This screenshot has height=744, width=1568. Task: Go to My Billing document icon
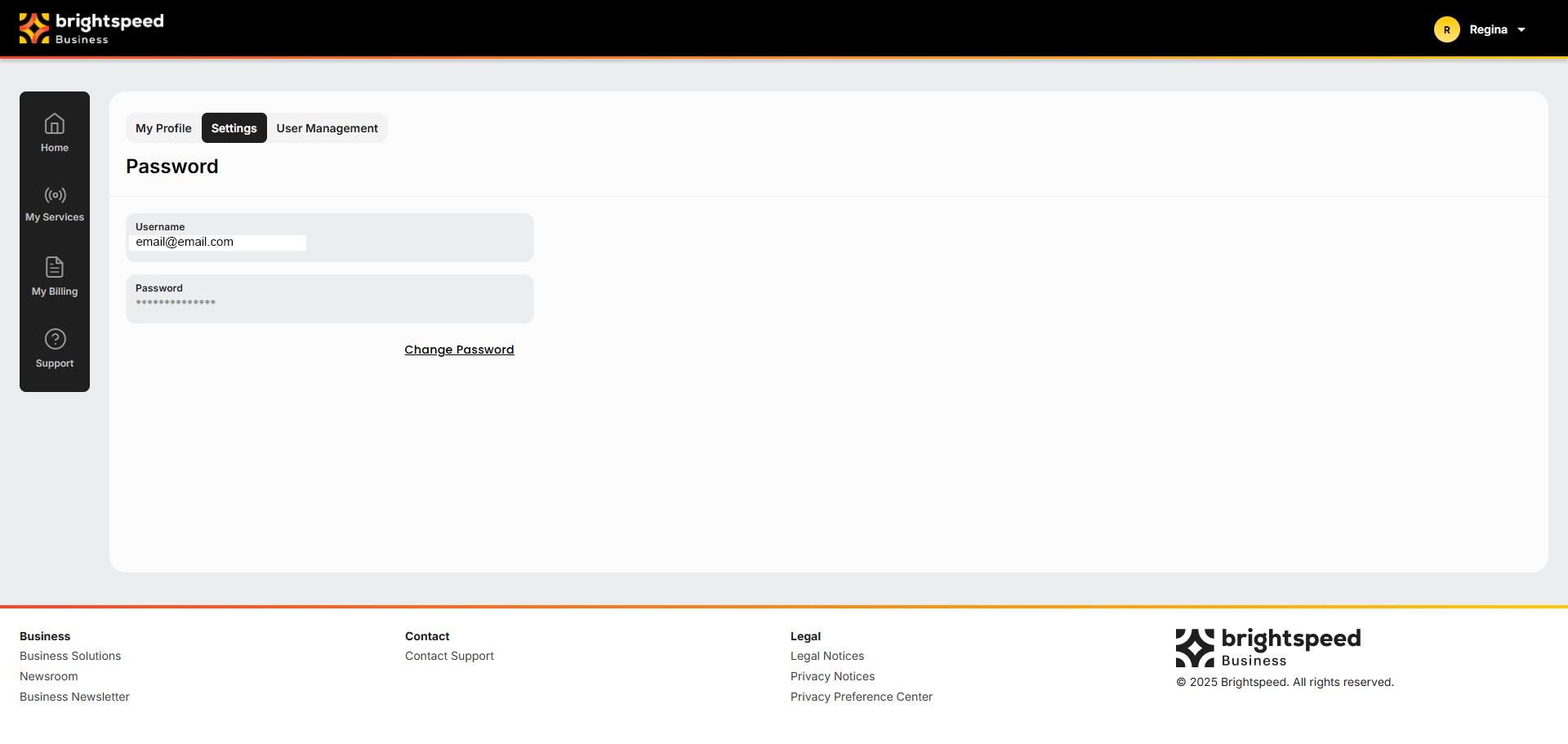tap(55, 267)
